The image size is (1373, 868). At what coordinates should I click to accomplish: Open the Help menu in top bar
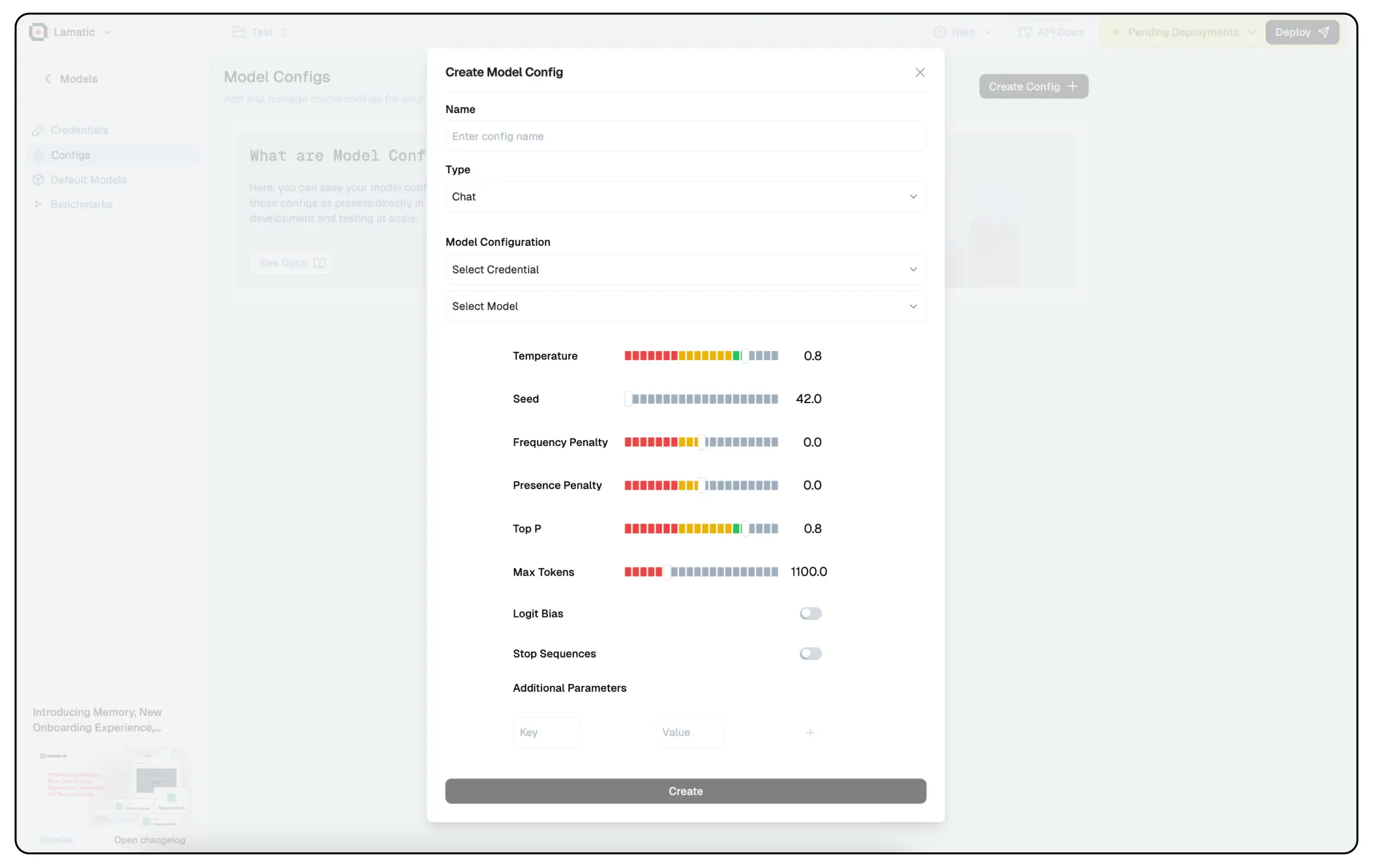(x=962, y=32)
